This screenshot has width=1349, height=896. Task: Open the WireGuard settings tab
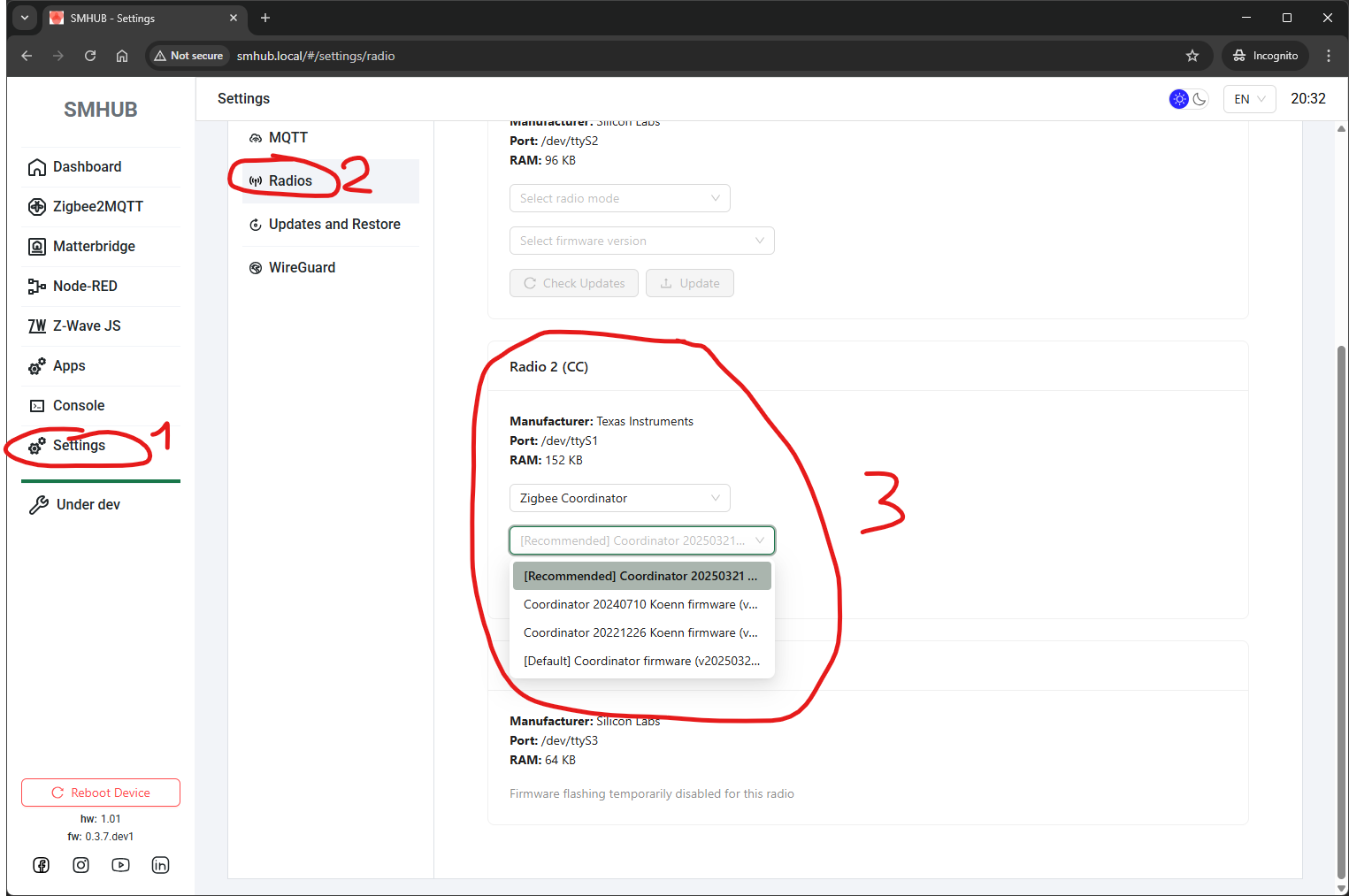(x=302, y=268)
